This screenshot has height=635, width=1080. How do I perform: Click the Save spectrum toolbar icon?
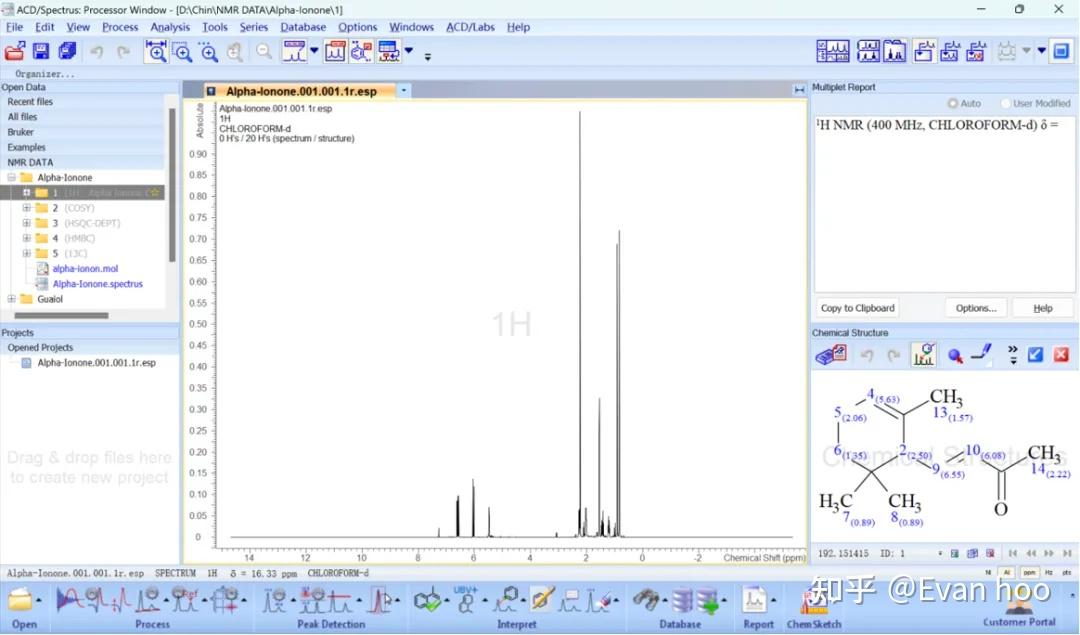pyautogui.click(x=40, y=50)
